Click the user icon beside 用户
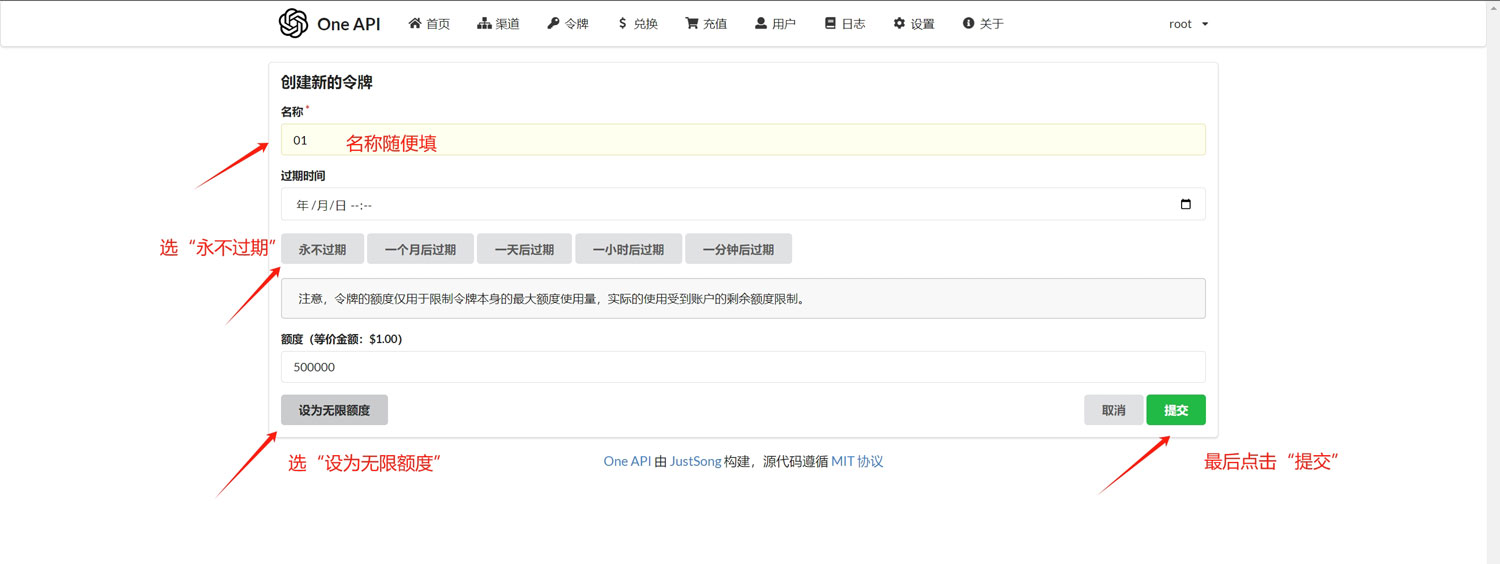This screenshot has width=1500, height=564. [x=761, y=23]
